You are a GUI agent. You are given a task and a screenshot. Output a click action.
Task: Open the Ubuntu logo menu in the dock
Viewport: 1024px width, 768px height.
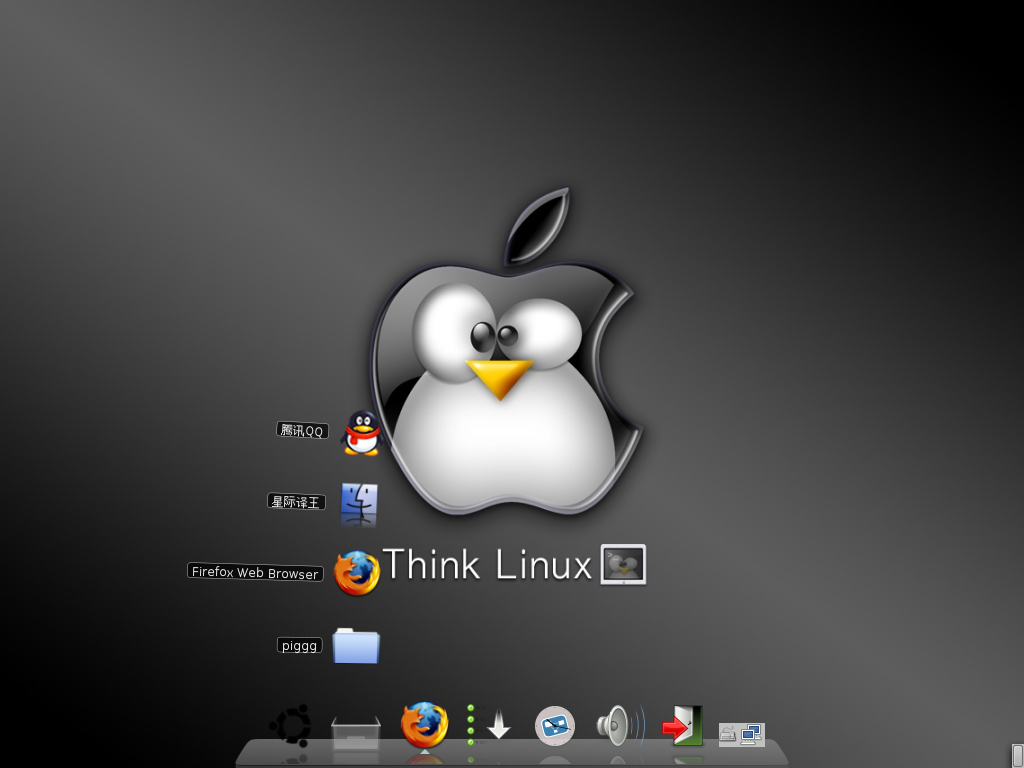tap(291, 724)
